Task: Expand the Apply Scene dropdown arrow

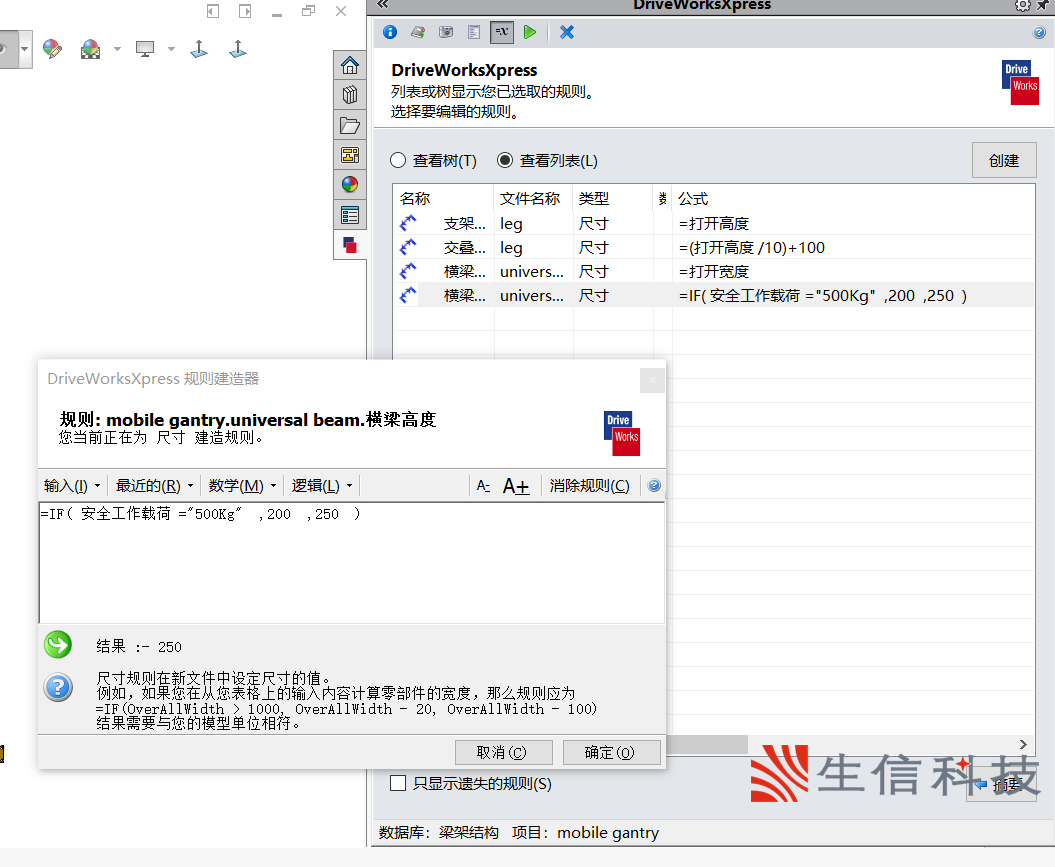Action: [117, 48]
